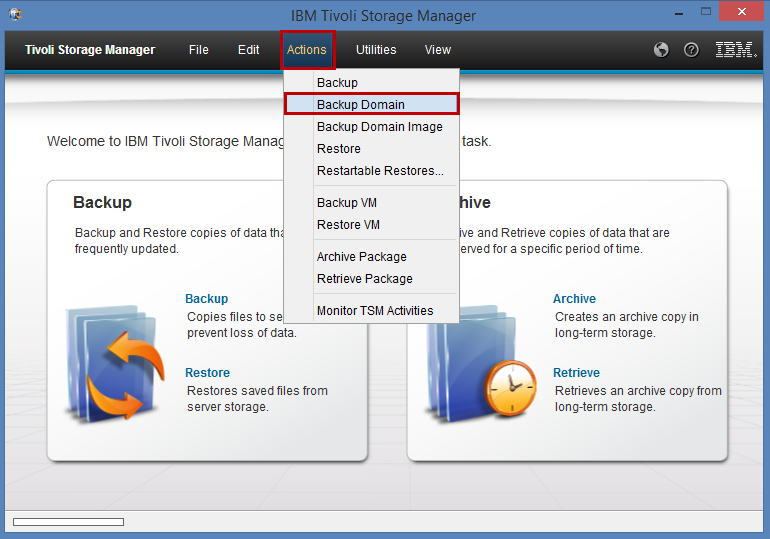Image resolution: width=770 pixels, height=539 pixels.
Task: Choose Backup VM from the menu
Action: pos(372,203)
